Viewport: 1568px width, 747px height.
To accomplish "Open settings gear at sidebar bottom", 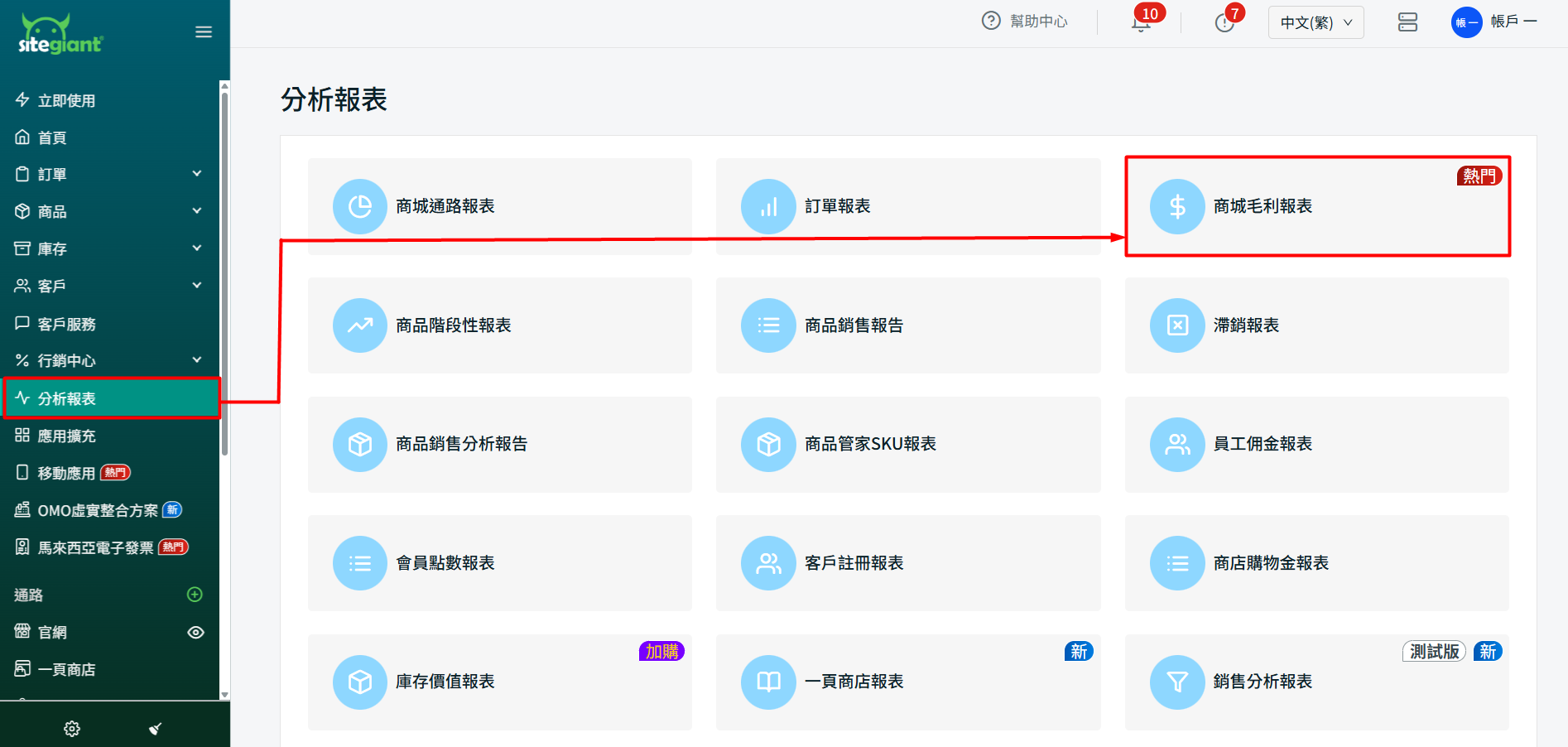I will (x=72, y=729).
